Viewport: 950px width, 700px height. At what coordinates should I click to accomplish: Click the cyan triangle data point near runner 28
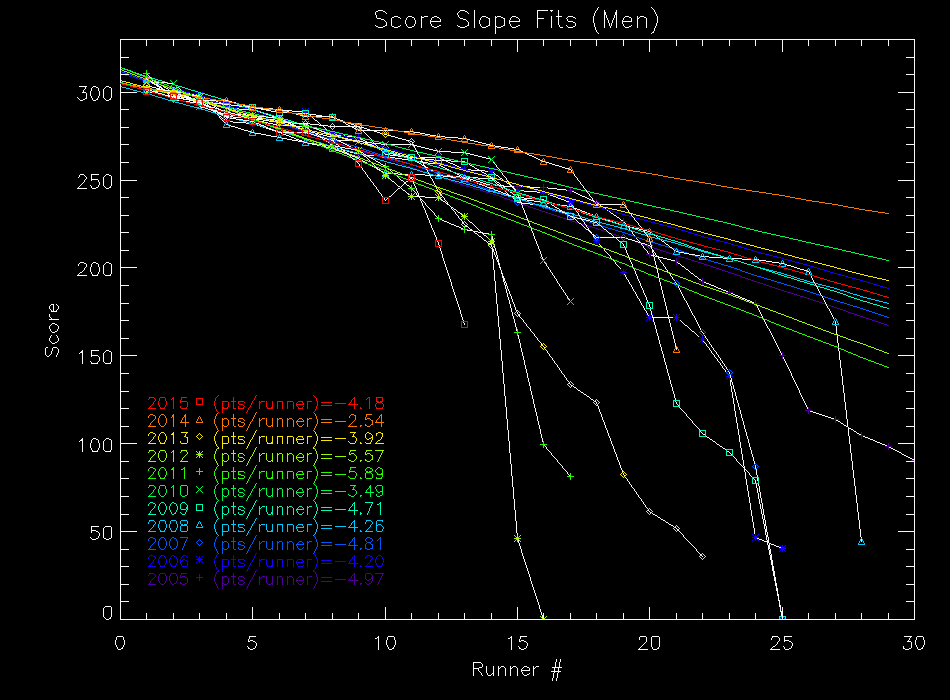[861, 542]
